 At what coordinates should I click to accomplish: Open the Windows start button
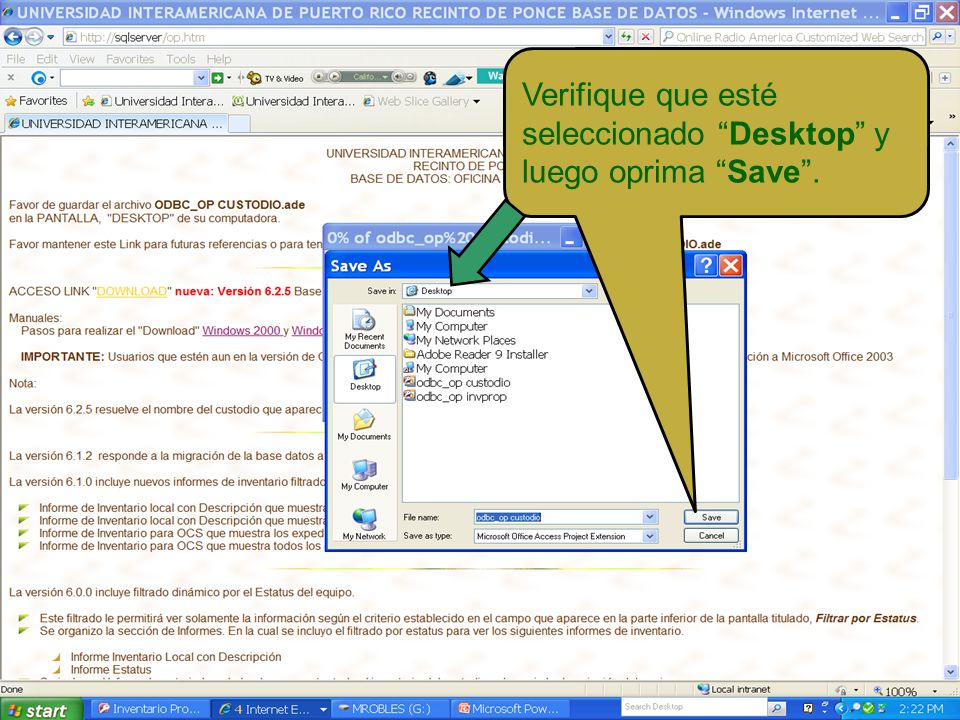[40, 710]
